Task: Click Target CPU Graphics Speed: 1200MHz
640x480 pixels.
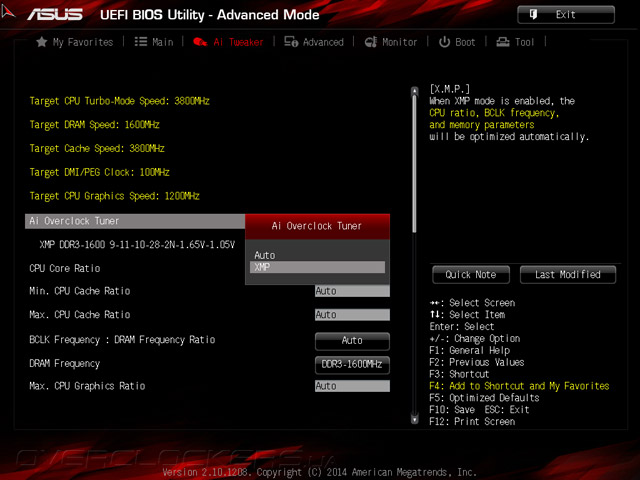Action: [114, 196]
